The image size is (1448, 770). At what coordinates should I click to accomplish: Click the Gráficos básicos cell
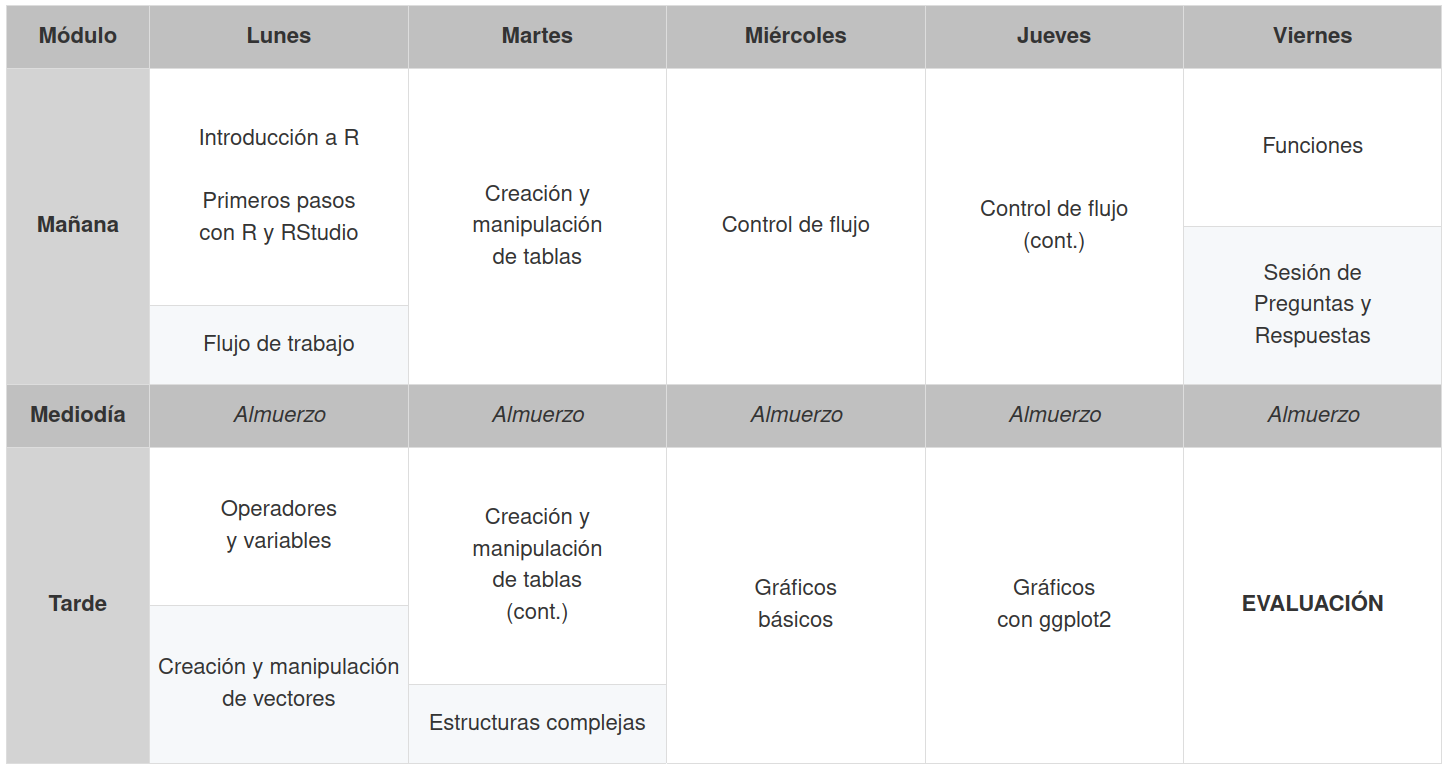point(795,604)
